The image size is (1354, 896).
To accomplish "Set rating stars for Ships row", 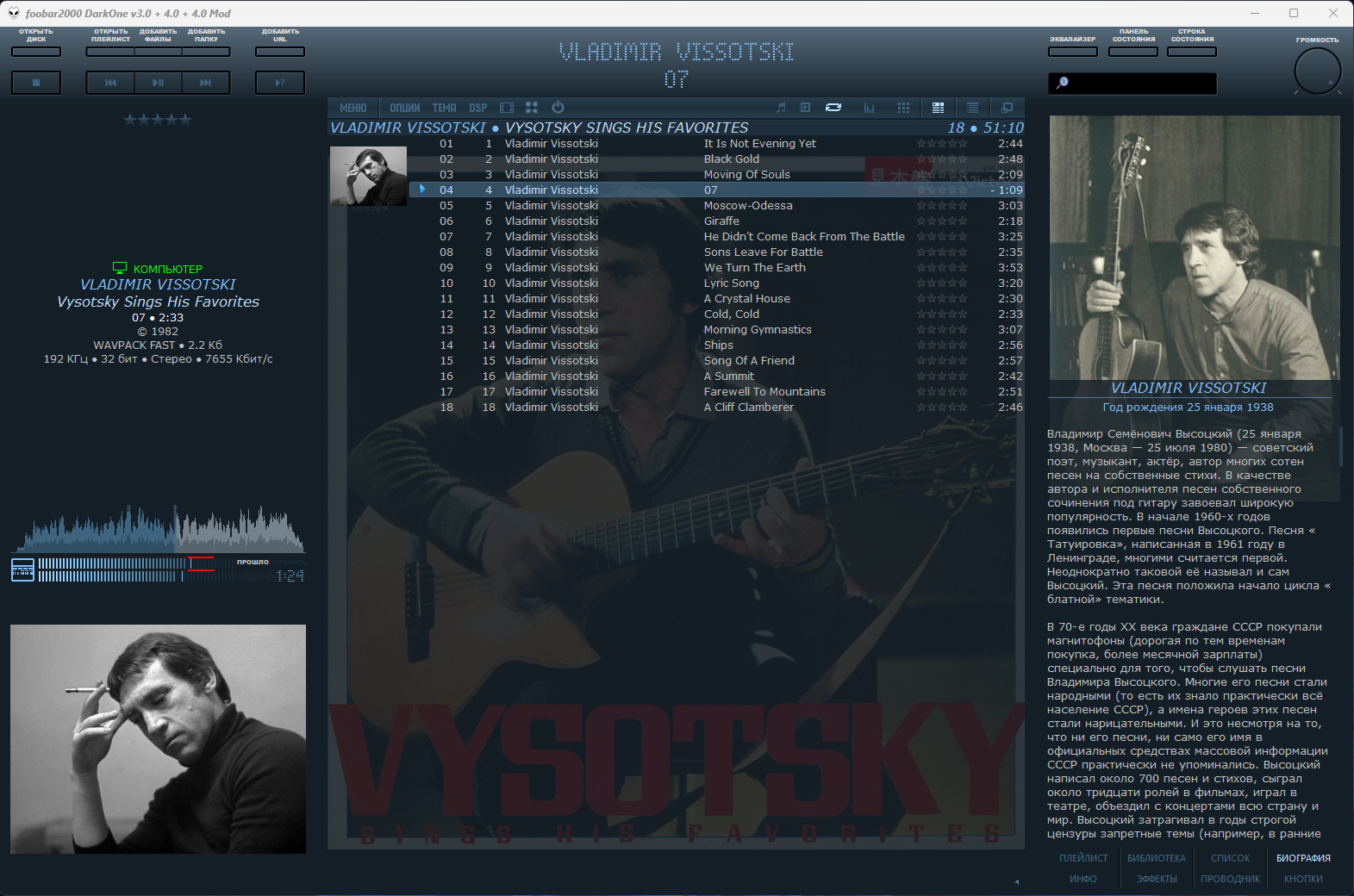I will pos(942,345).
